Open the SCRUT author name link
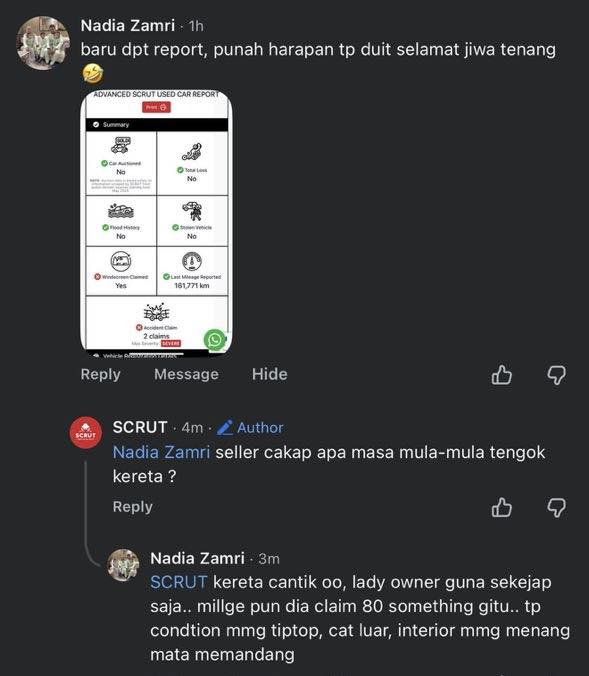Screen dimensions: 589x676 click(x=140, y=428)
